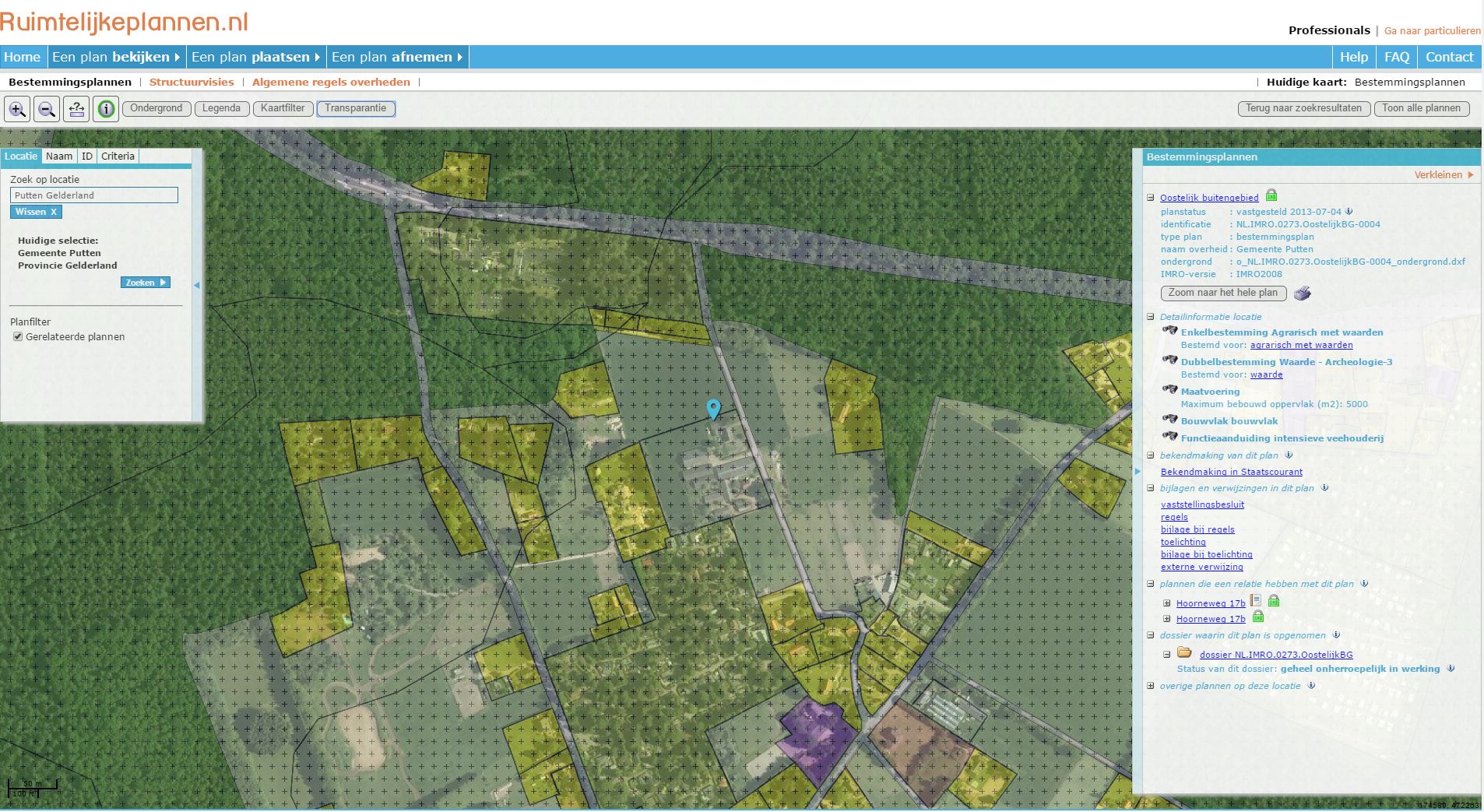
Task: Click the folder icon beside dossier NL.IMRO.0273.OostelijkBG
Action: (x=1184, y=652)
